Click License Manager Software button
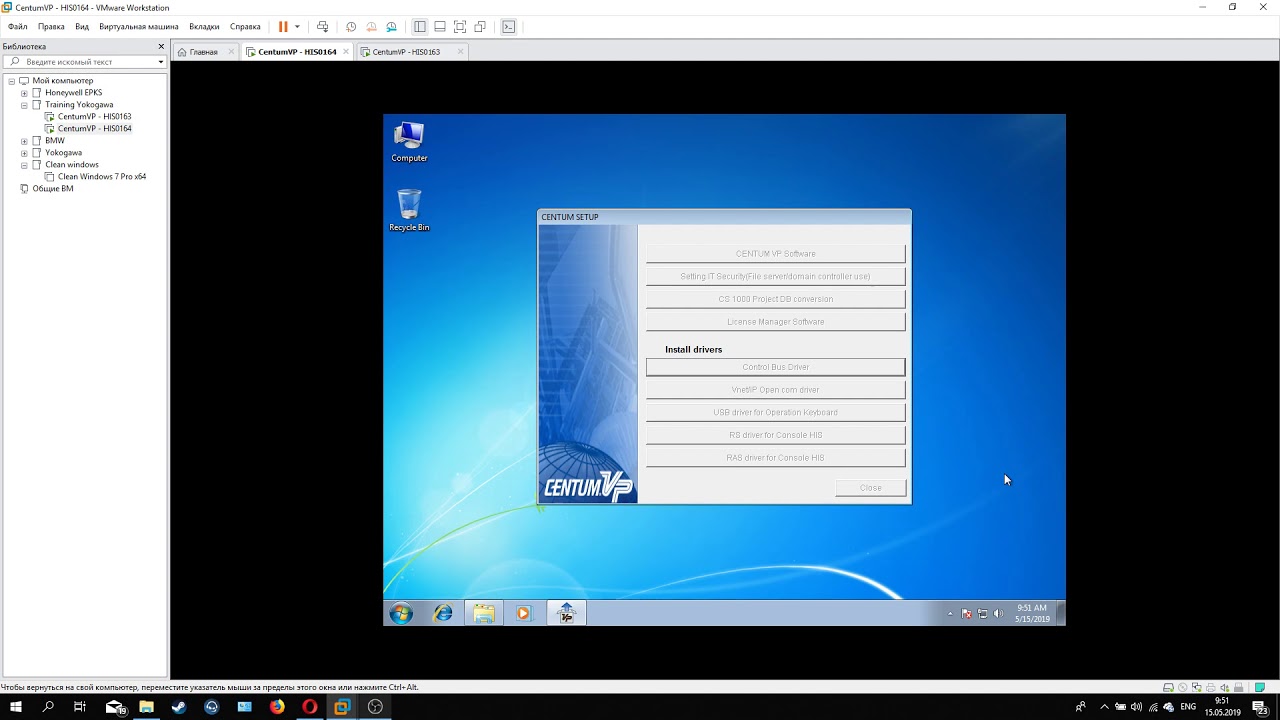1280x720 pixels. pos(775,322)
